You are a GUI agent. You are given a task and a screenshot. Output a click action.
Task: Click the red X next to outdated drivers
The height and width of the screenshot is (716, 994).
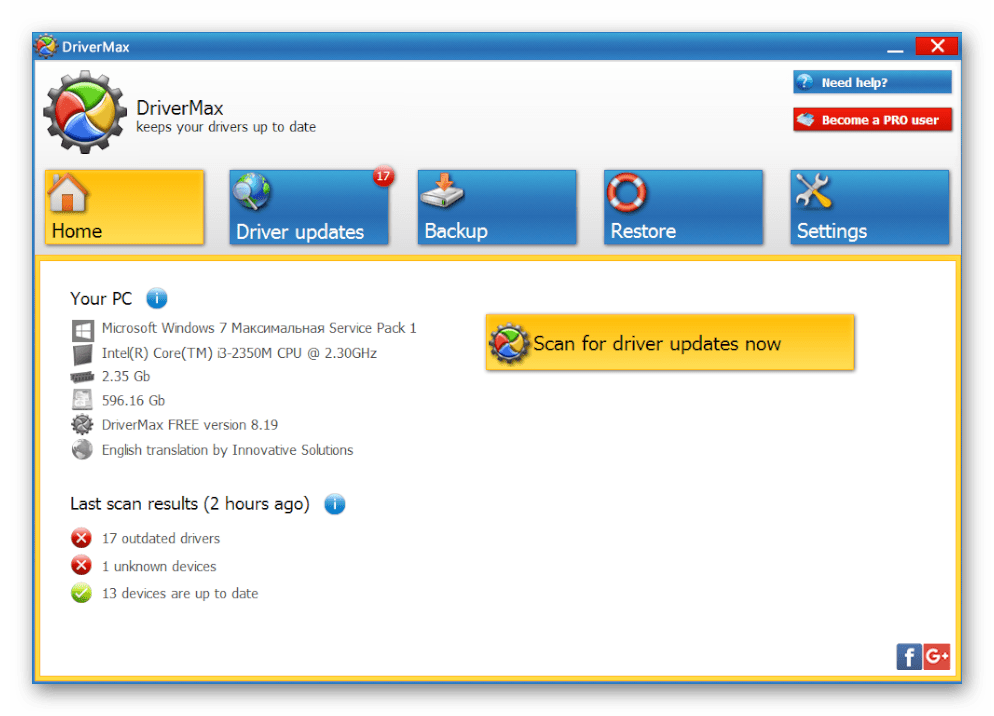(81, 538)
